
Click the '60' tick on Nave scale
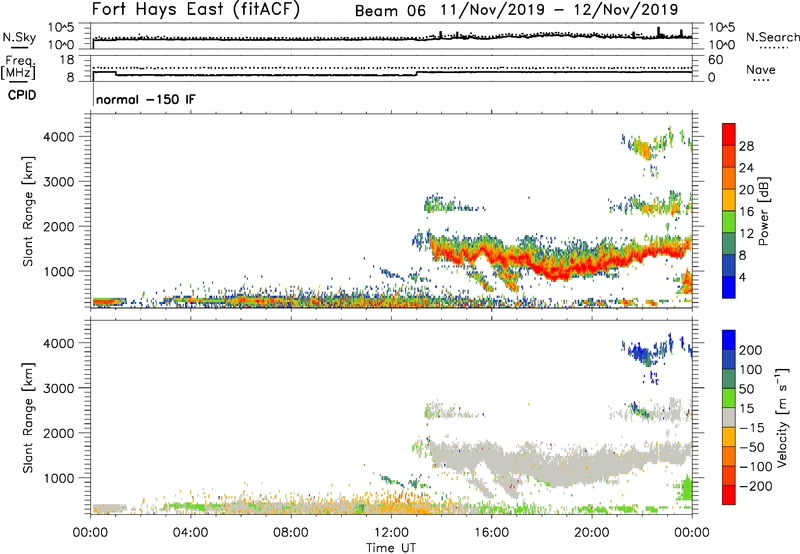point(716,60)
